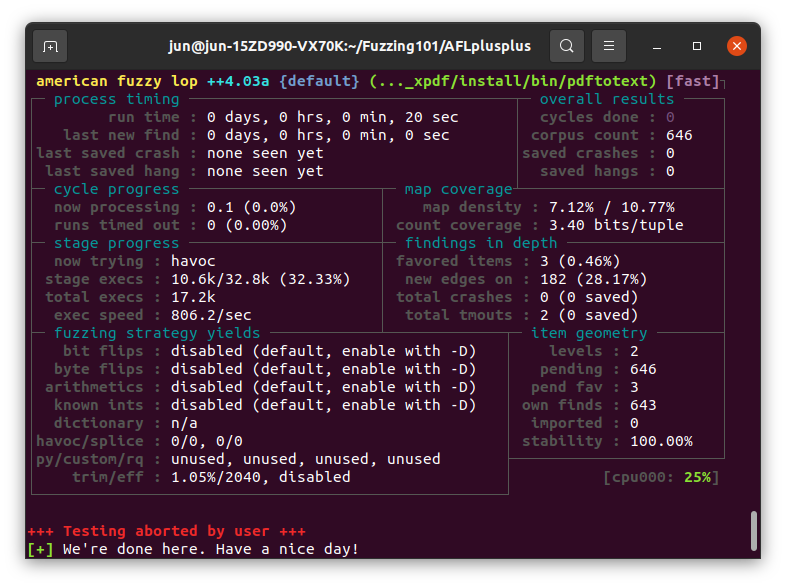Click the py/custom/rq 'unused' values
The image size is (786, 587).
point(306,460)
